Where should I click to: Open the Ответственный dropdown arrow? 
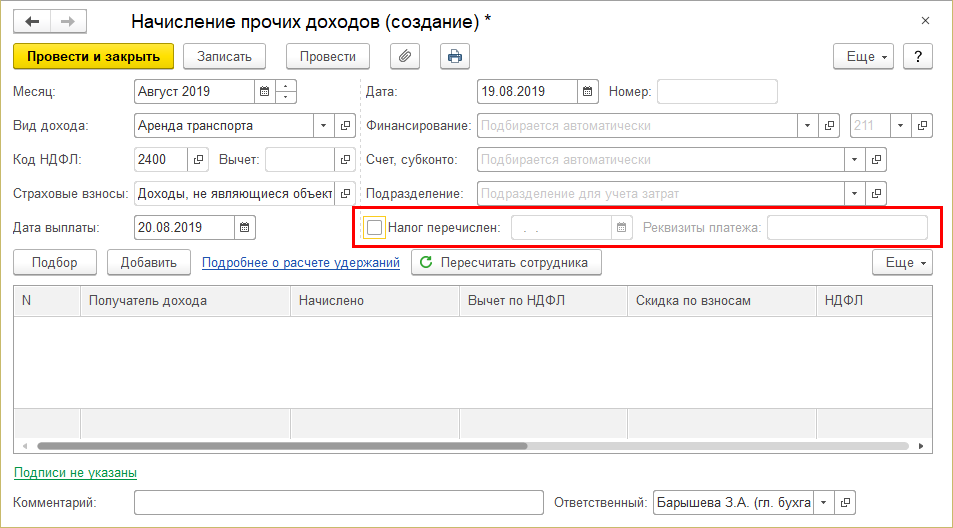pos(822,502)
